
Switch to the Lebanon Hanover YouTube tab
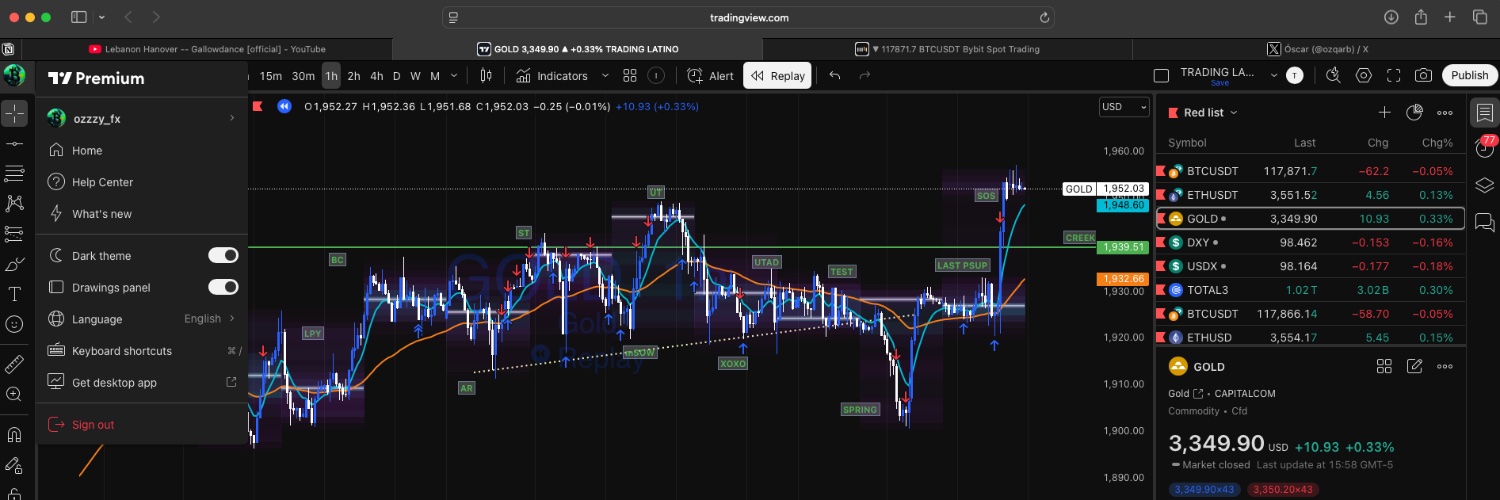pos(207,49)
